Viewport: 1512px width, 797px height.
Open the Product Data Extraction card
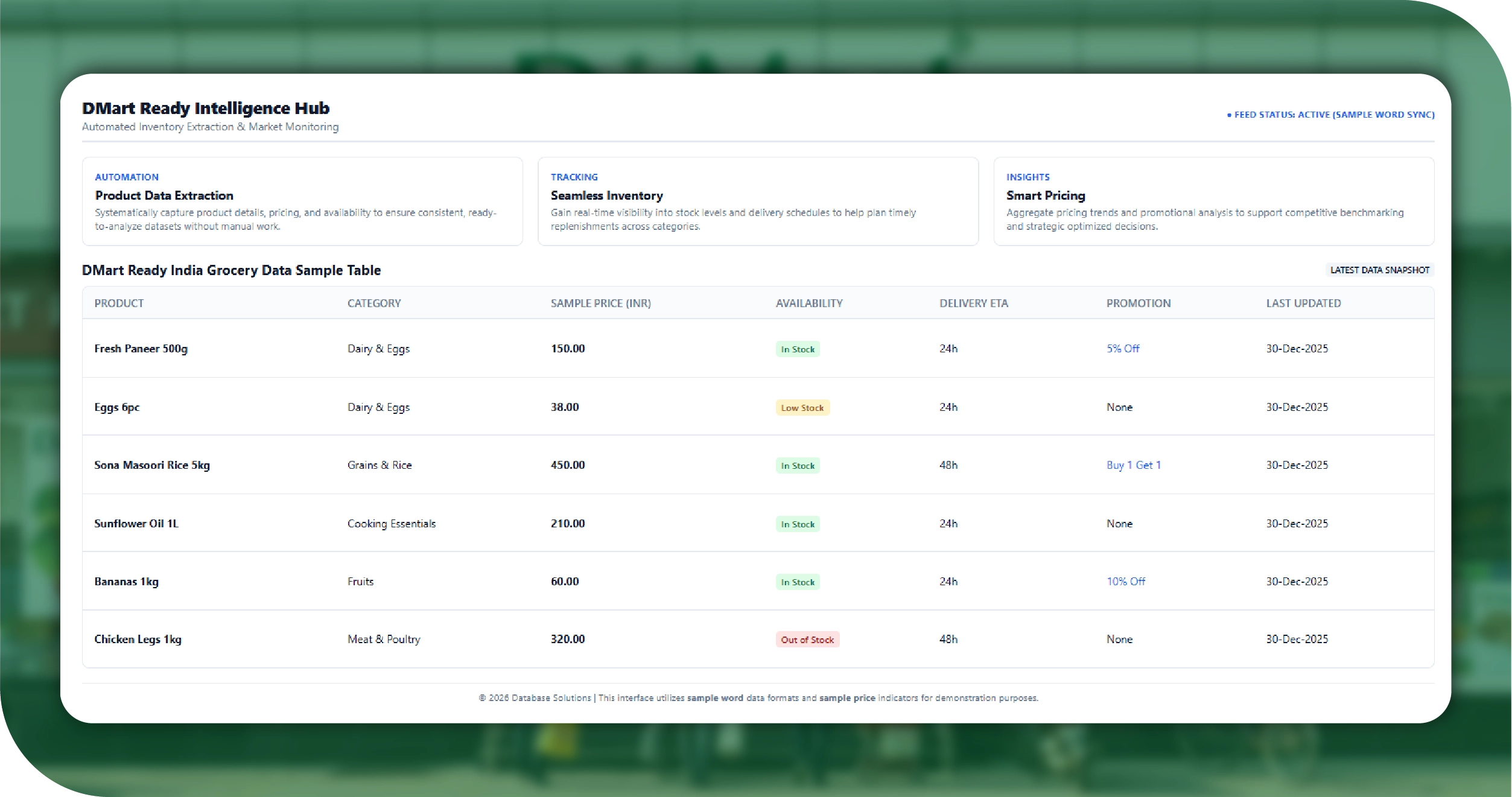click(x=302, y=202)
